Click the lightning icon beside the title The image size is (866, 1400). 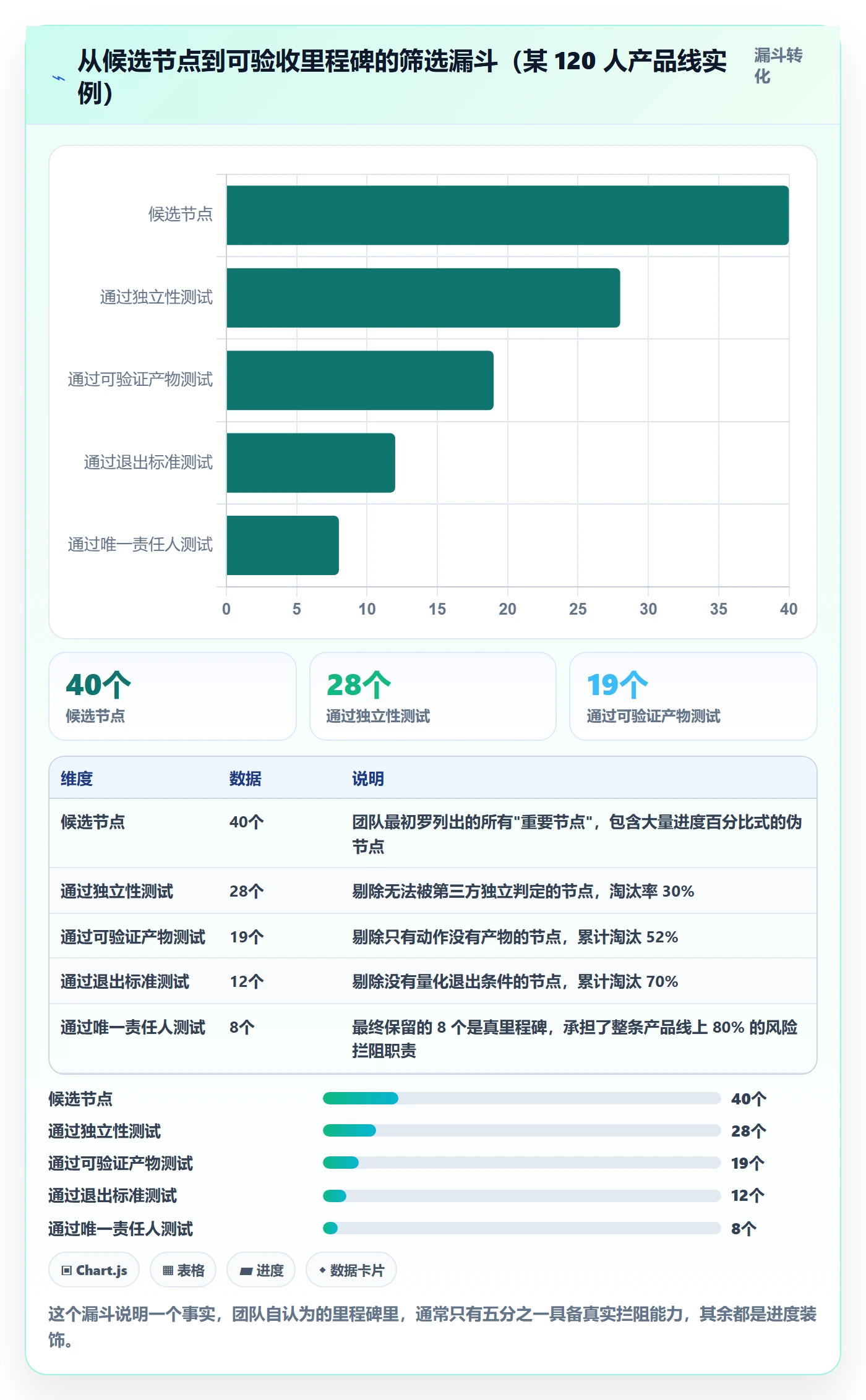point(59,78)
